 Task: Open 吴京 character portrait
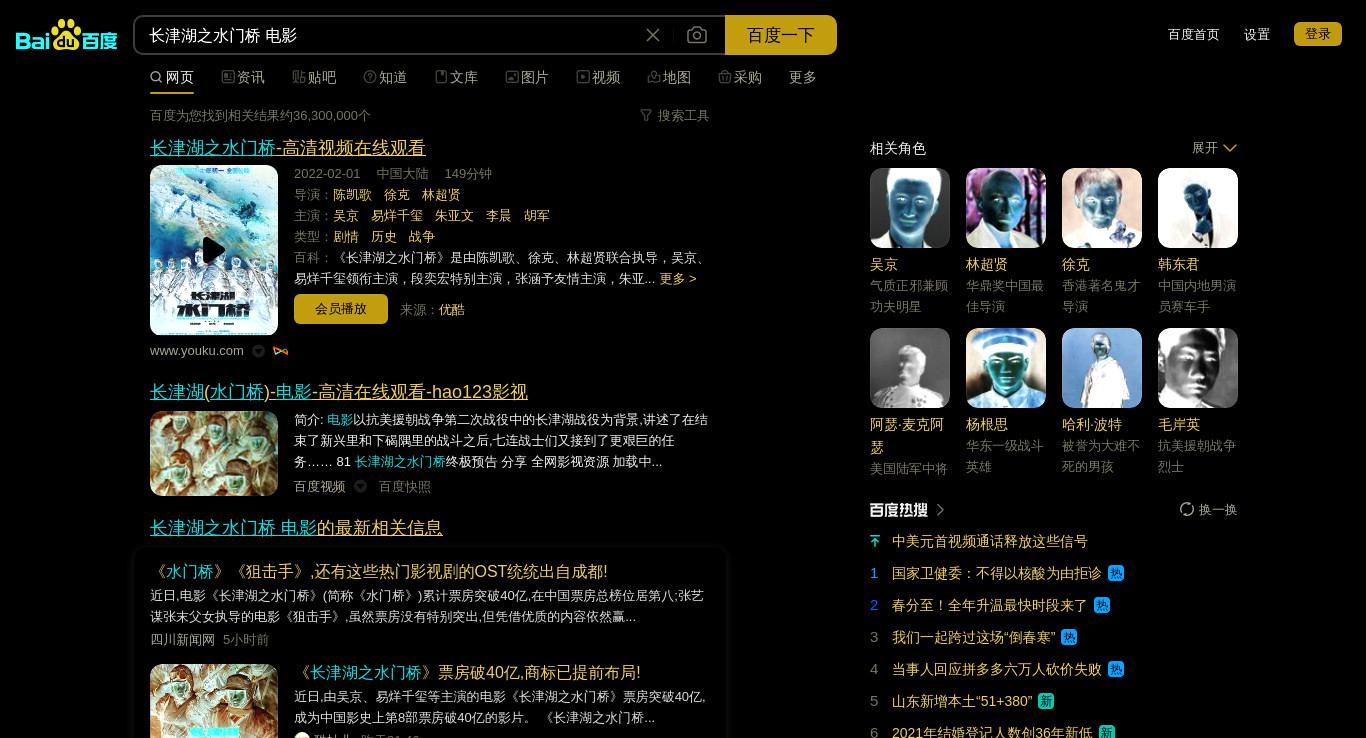tap(910, 208)
